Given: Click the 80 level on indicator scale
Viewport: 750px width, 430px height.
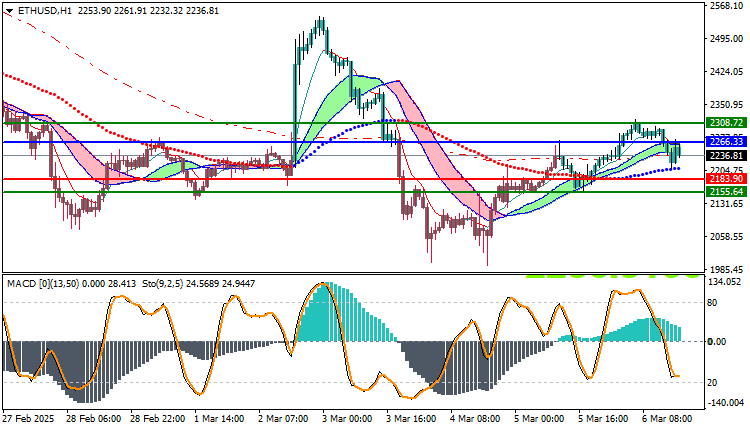Looking at the screenshot, I should tap(712, 303).
